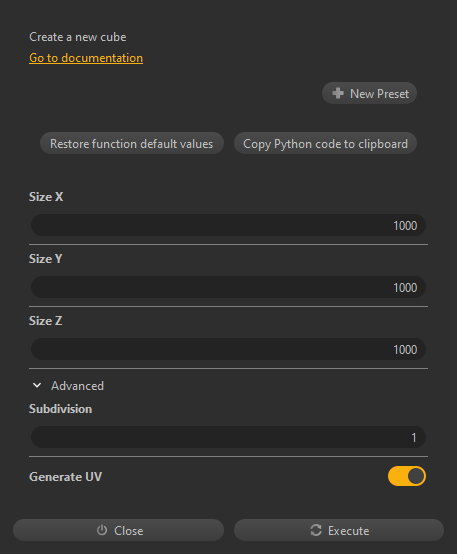Collapse the Advanced section using its chevron

37,385
